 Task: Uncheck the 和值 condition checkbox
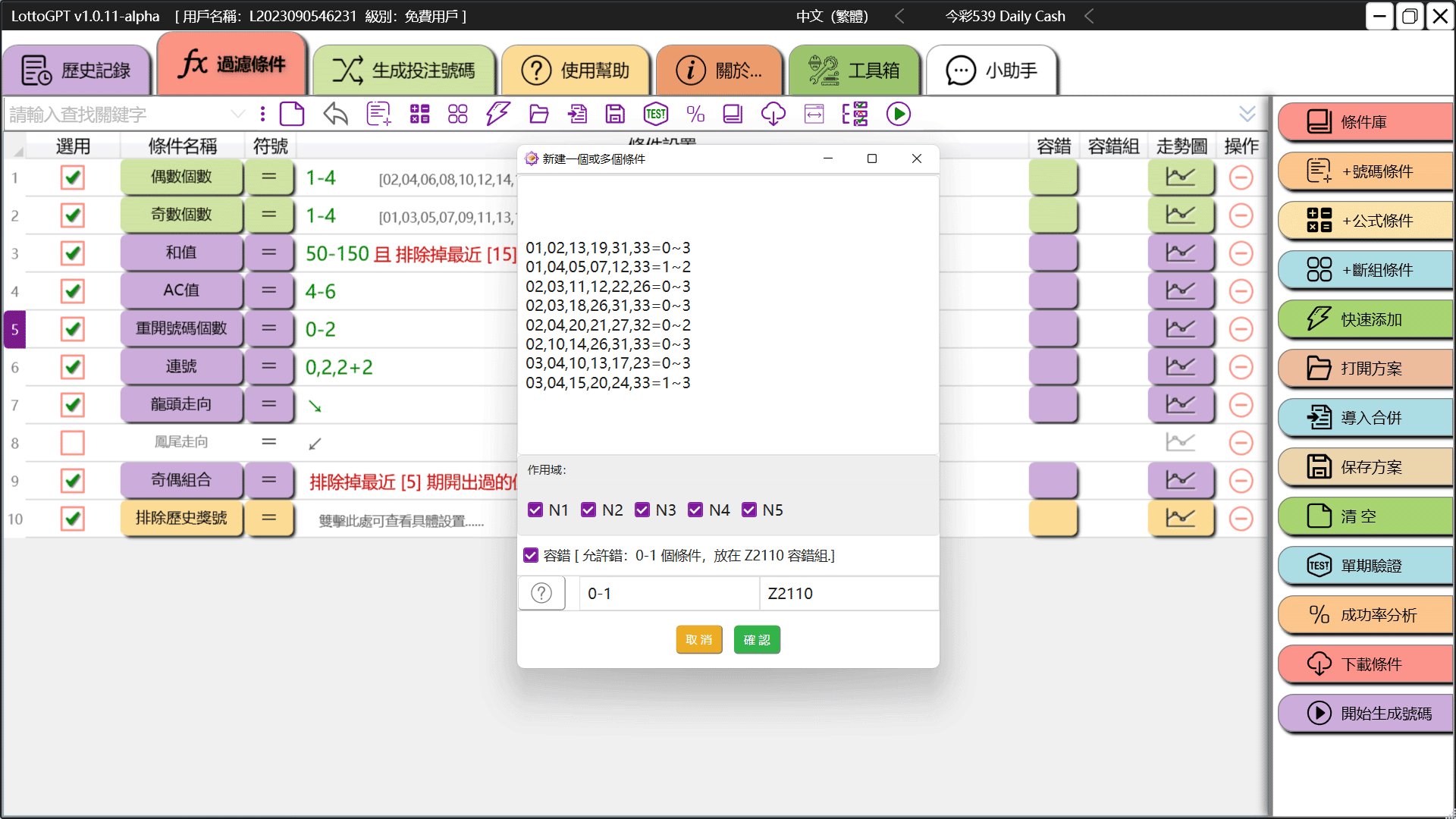click(x=73, y=253)
